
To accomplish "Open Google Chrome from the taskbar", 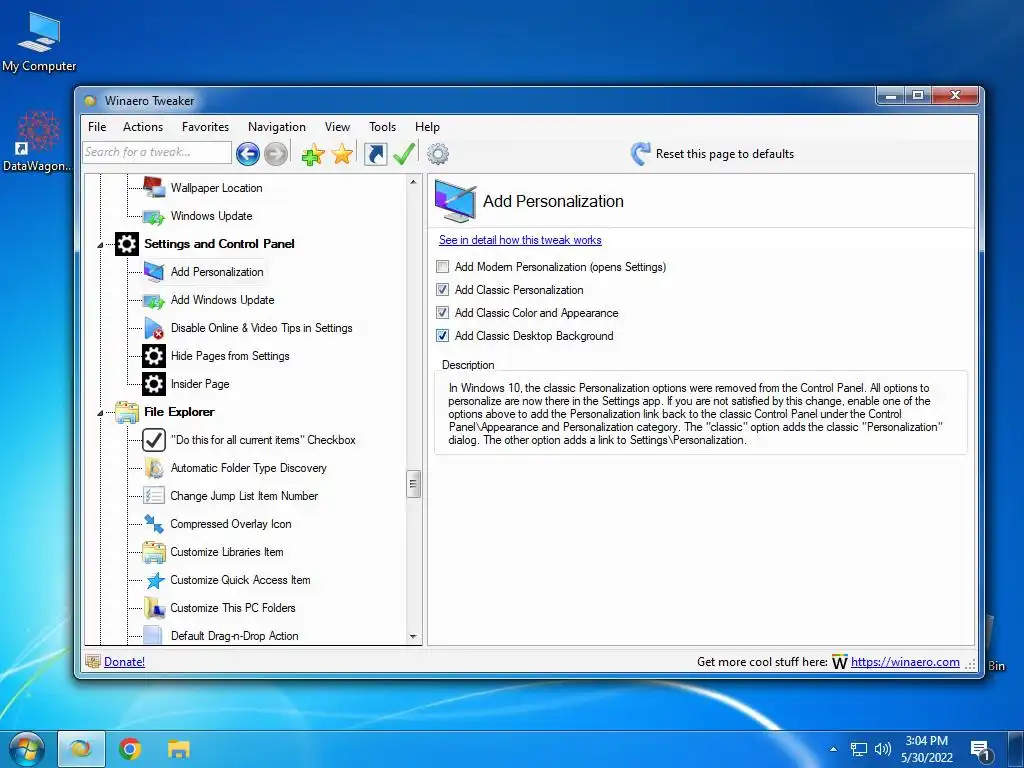I will 130,749.
